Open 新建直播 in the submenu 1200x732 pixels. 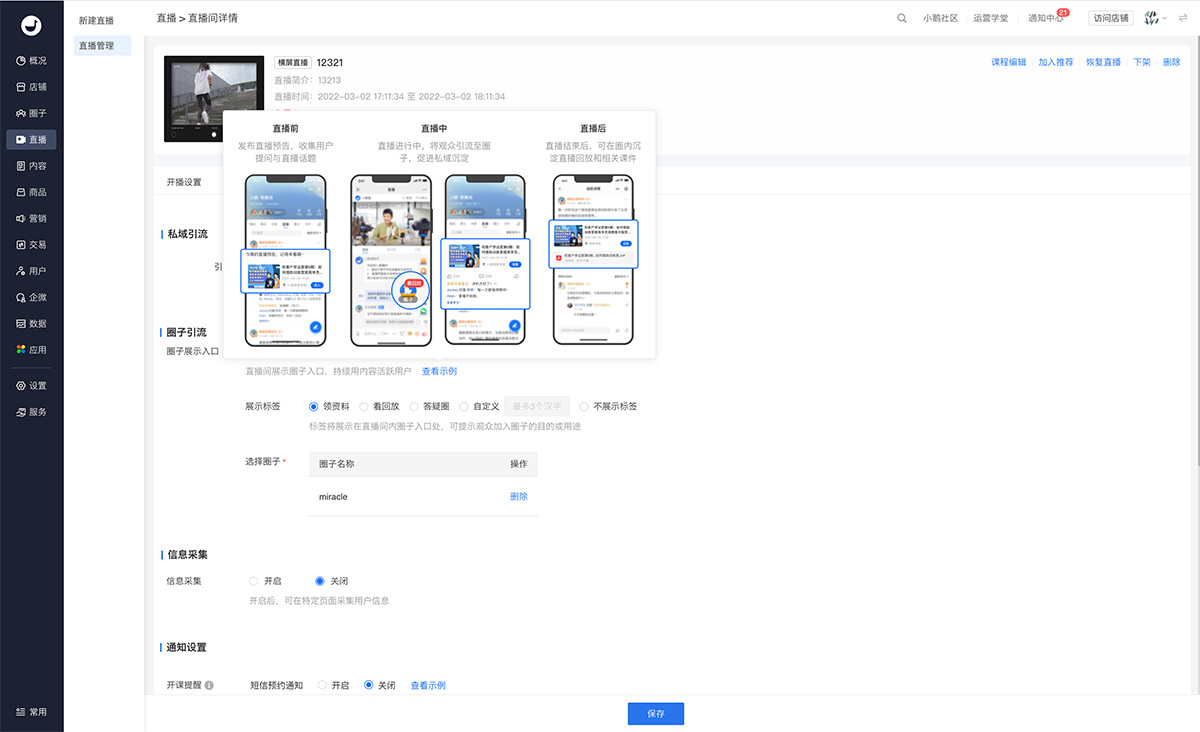[97, 19]
